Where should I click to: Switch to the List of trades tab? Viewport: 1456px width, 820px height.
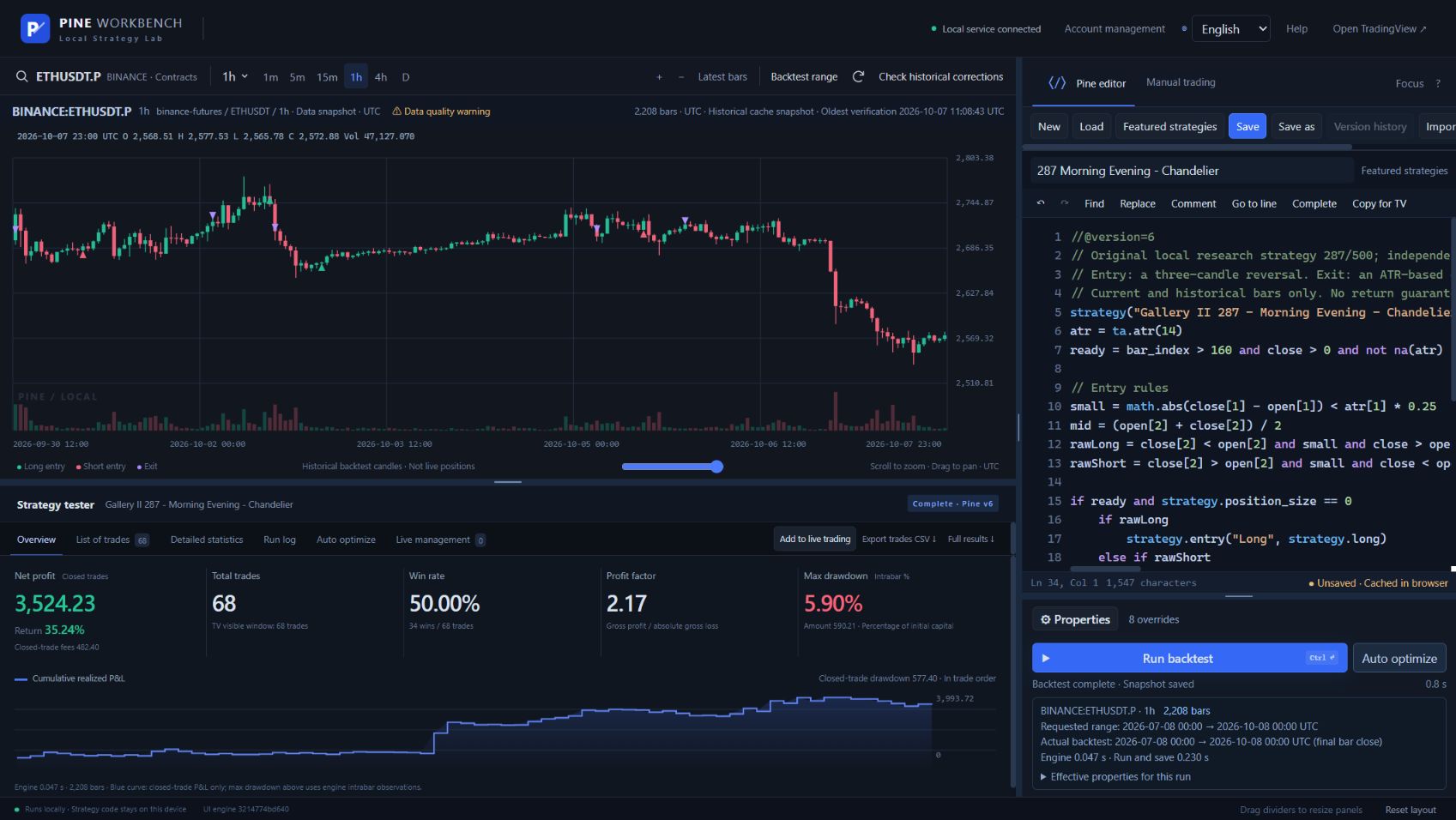[x=112, y=540]
